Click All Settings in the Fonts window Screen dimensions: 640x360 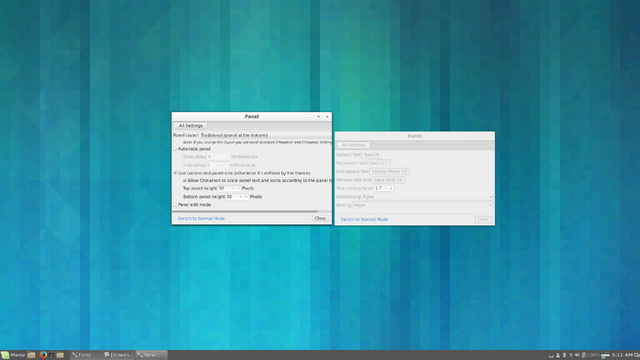[353, 145]
